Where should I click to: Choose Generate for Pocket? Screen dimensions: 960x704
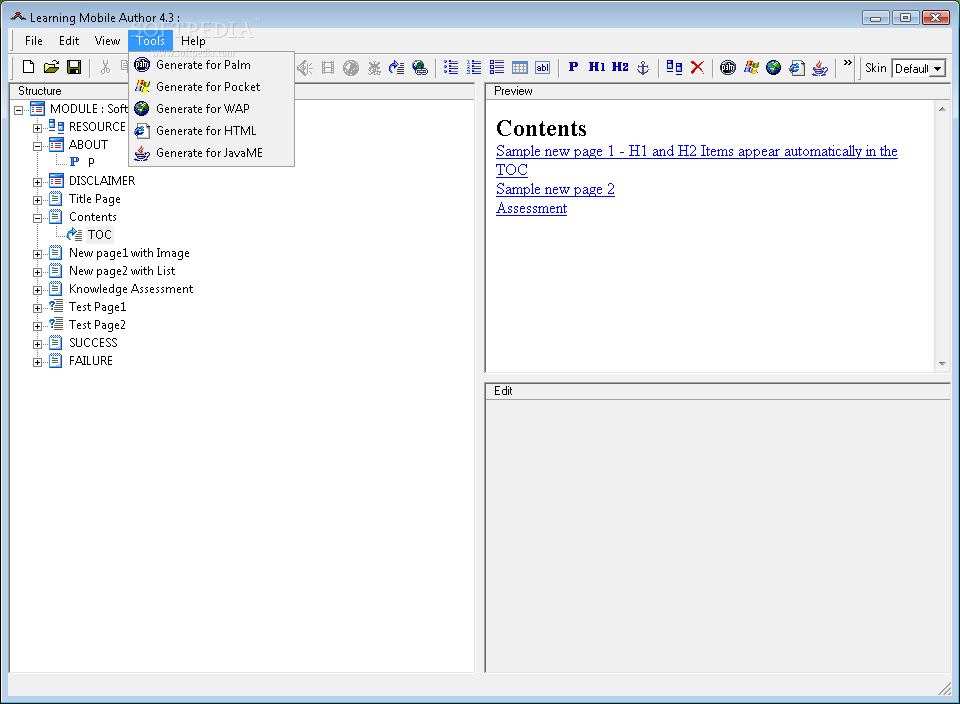click(211, 87)
